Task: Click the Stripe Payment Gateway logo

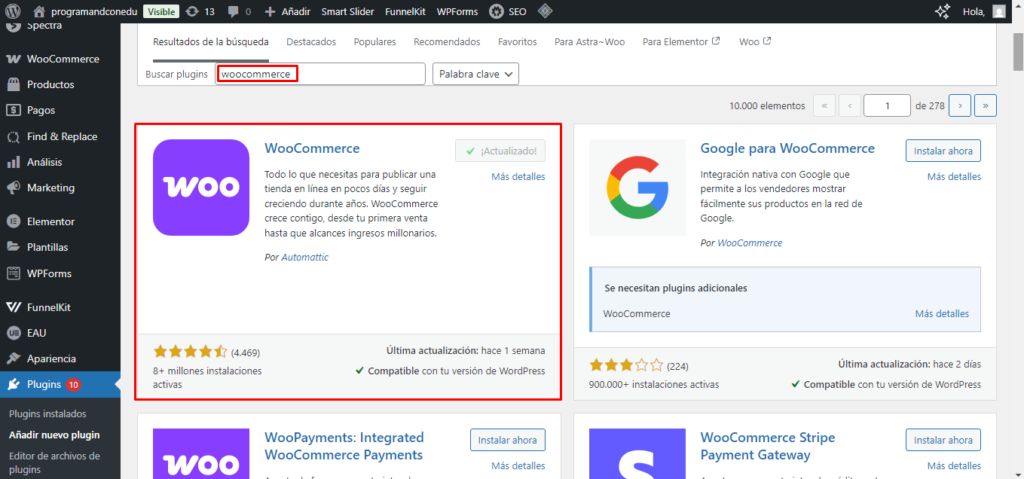Action: [637, 454]
